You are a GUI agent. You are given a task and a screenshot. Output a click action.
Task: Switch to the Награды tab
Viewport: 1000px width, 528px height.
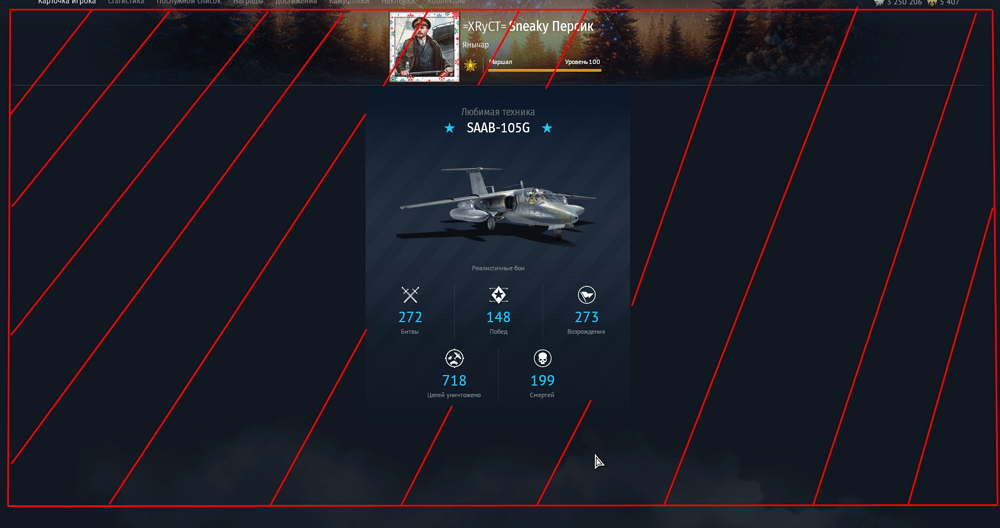248,2
